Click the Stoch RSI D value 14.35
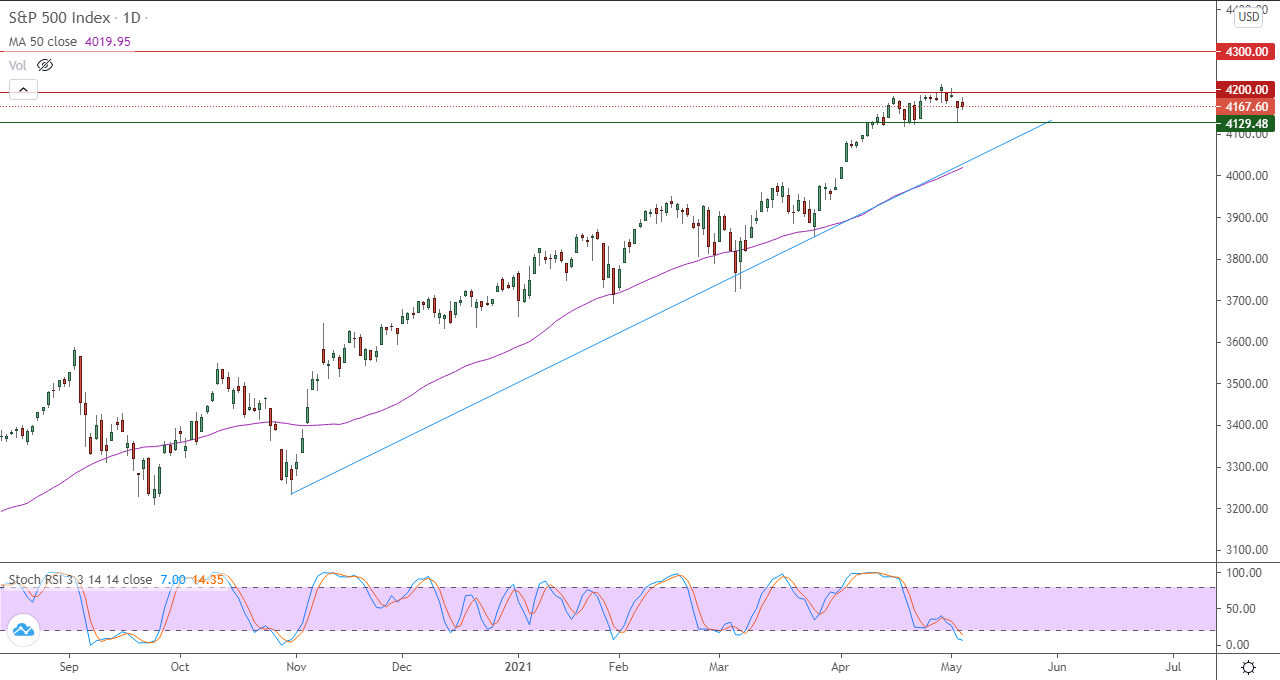1280x680 pixels. tap(206, 579)
